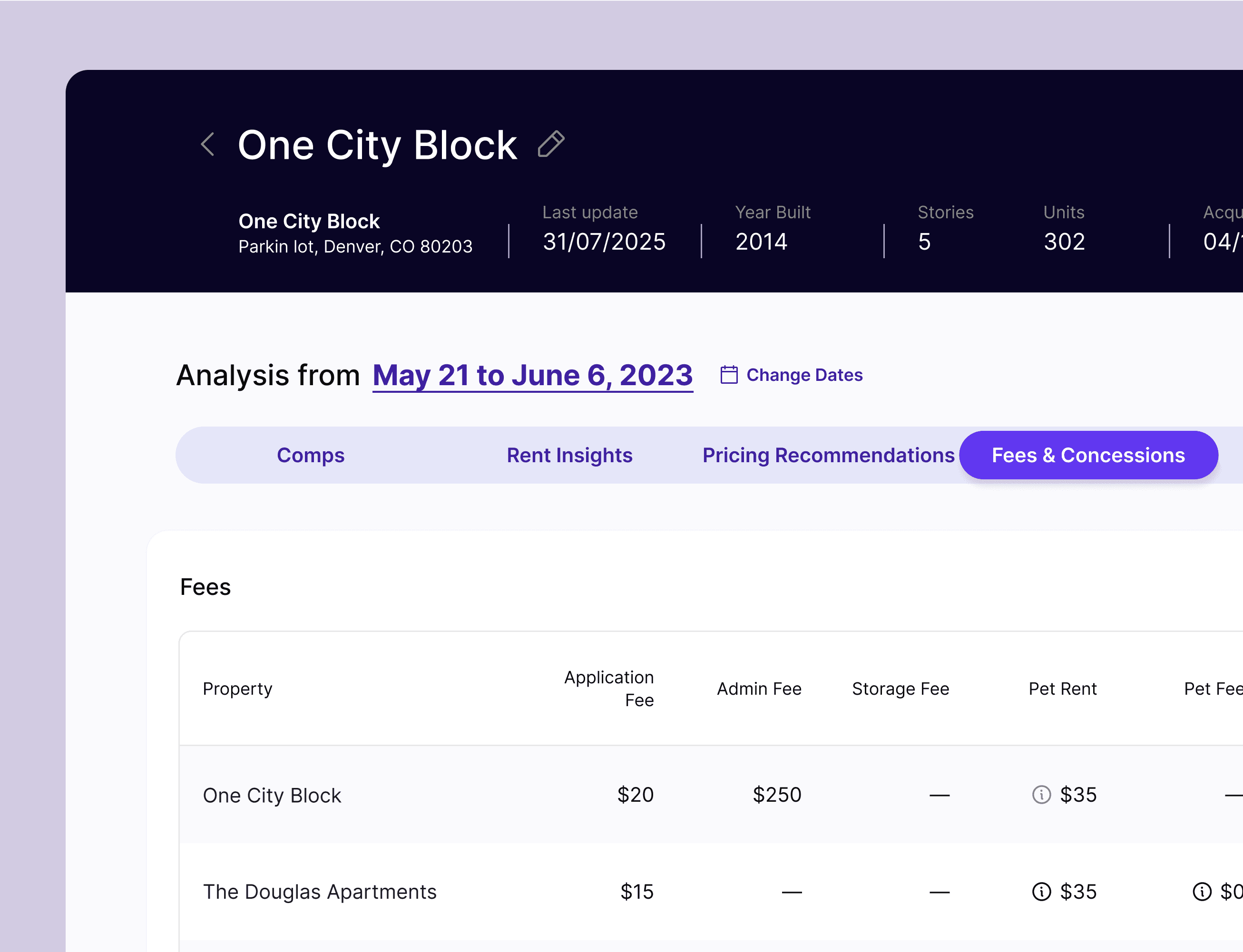Switch to the Comps tab

coord(311,455)
